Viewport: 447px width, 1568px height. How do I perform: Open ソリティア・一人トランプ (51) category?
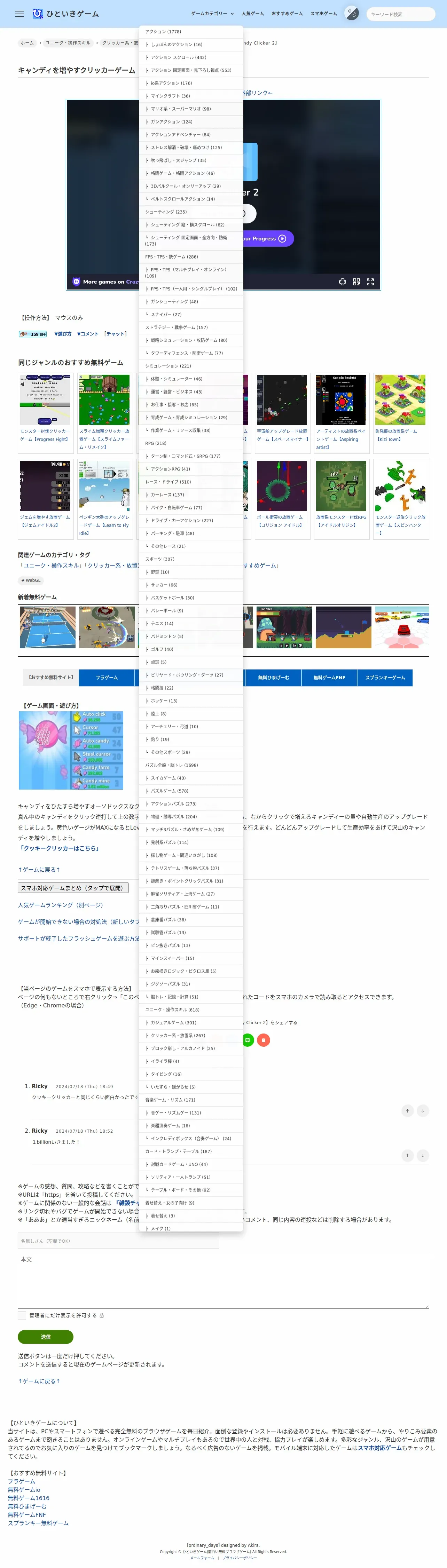[x=191, y=1177]
